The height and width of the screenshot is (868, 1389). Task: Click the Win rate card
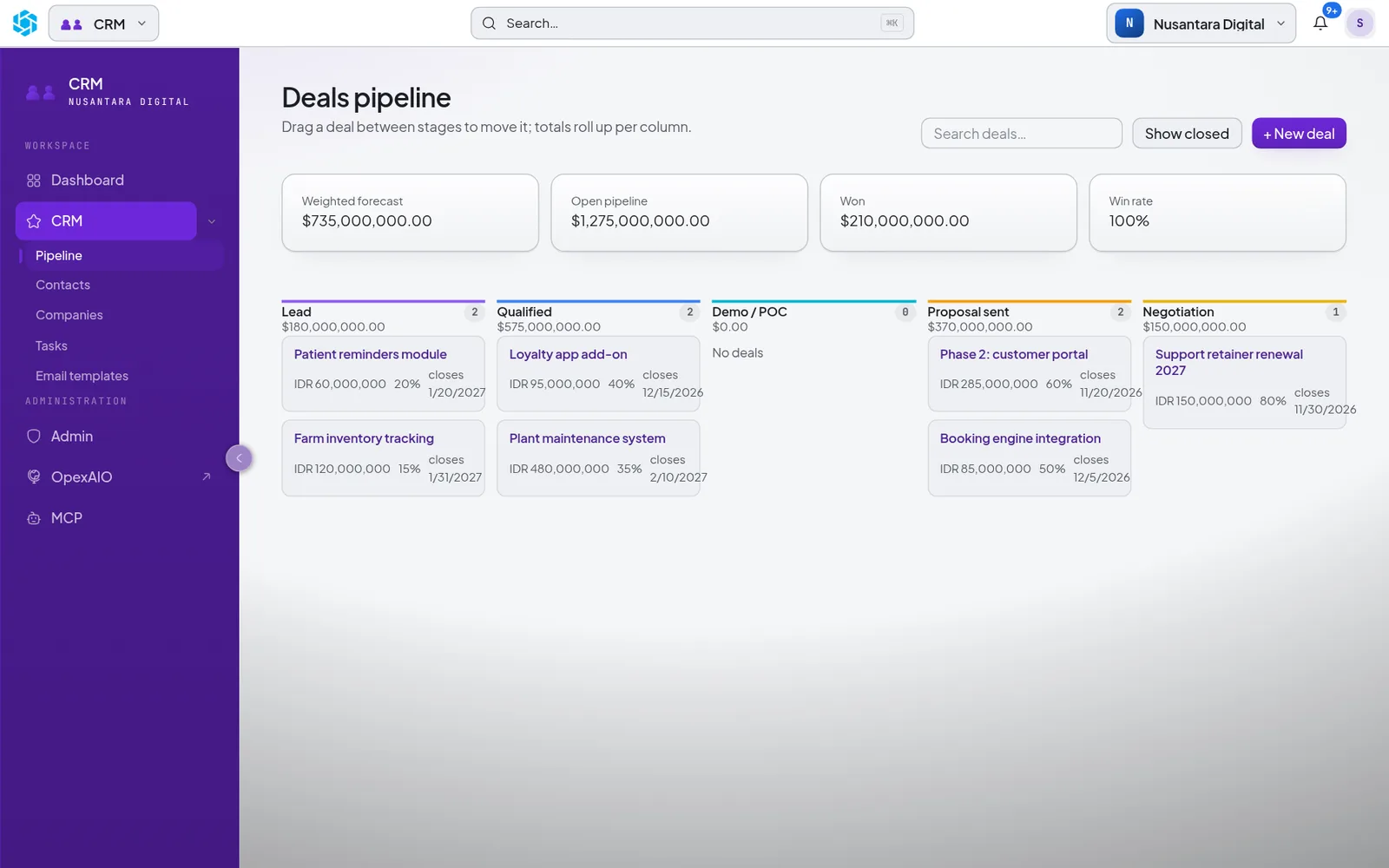(x=1217, y=213)
